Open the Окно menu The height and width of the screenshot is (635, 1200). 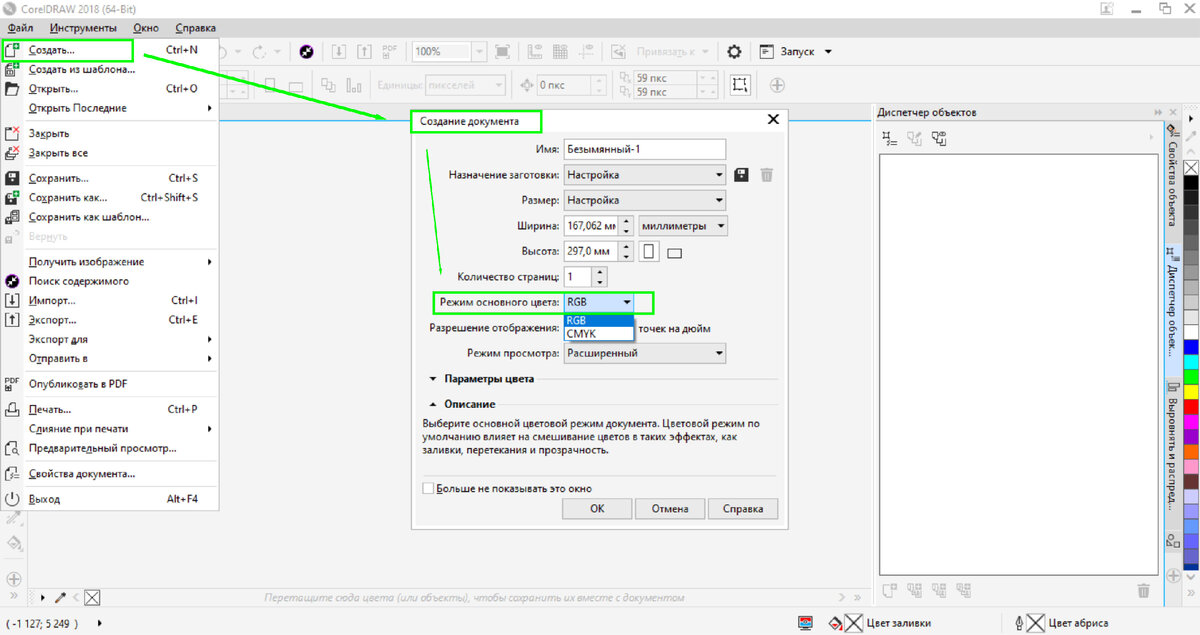(x=146, y=28)
